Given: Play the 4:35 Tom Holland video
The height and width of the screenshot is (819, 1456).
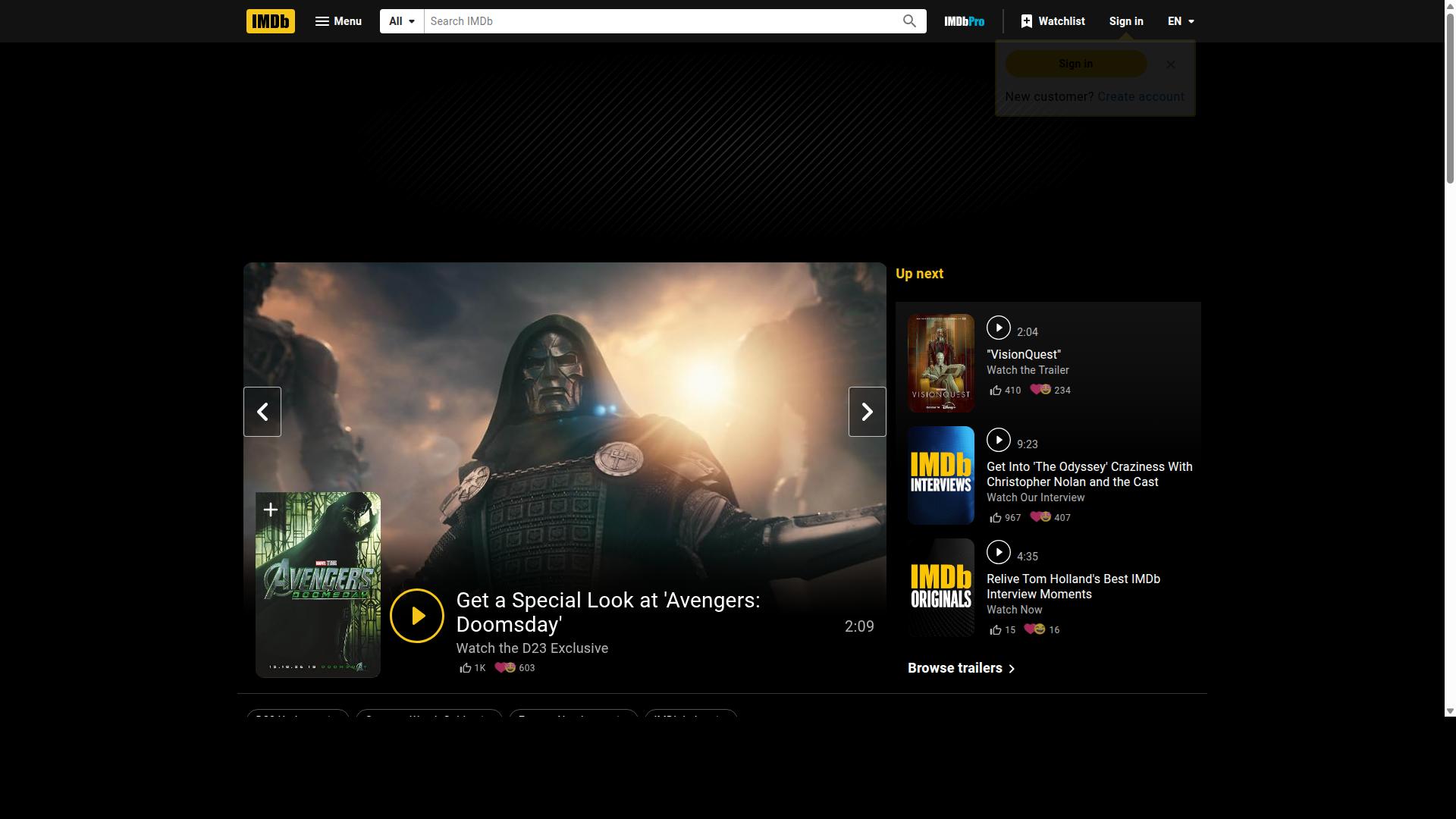Looking at the screenshot, I should tap(999, 552).
